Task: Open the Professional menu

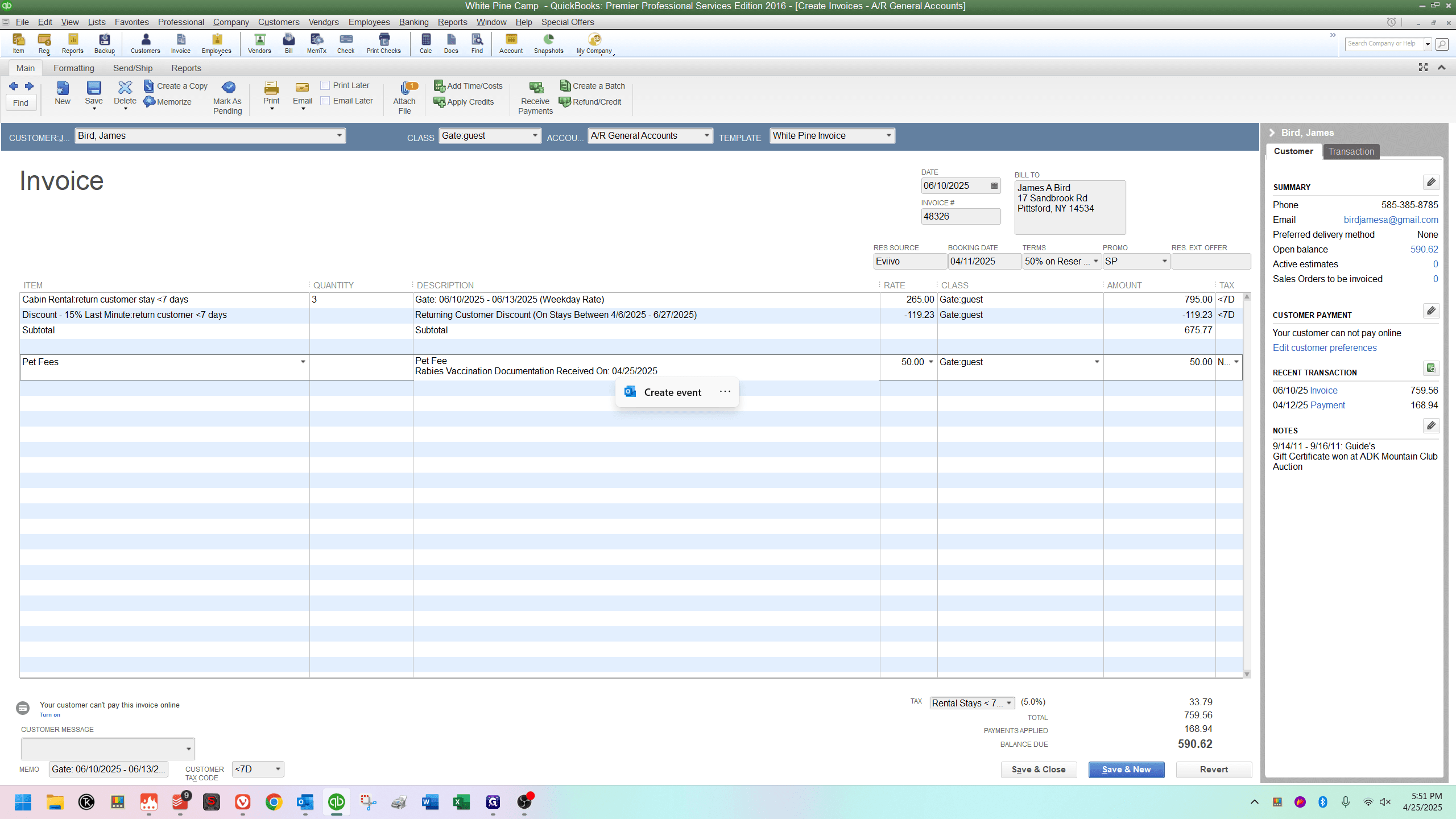Action: (x=181, y=22)
